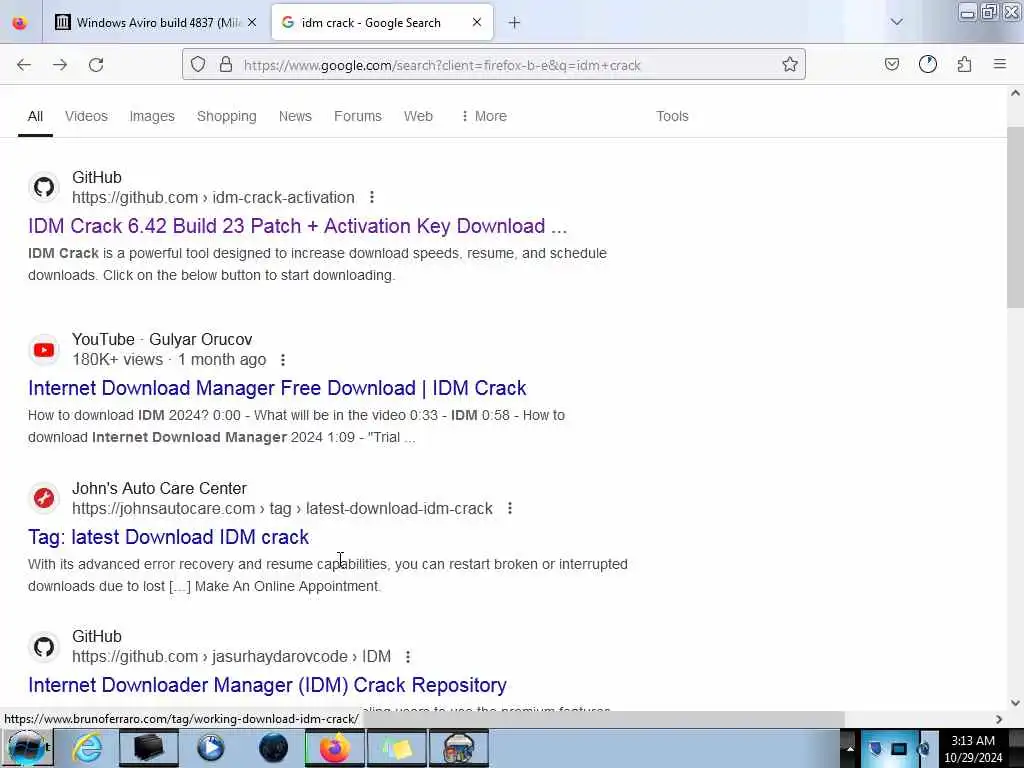
Task: Click GitHub favicon of idm-crack-activation result
Action: coord(44,187)
